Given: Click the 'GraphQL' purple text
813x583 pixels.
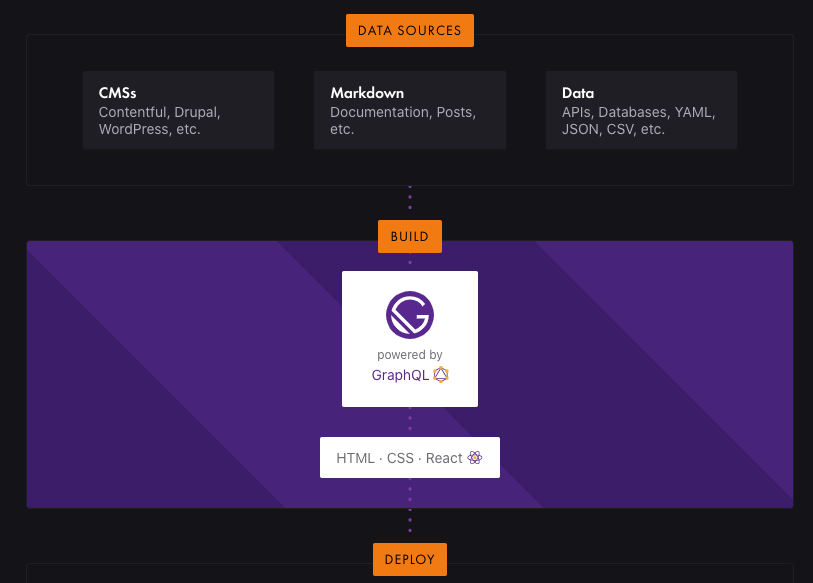Looking at the screenshot, I should pyautogui.click(x=400, y=375).
